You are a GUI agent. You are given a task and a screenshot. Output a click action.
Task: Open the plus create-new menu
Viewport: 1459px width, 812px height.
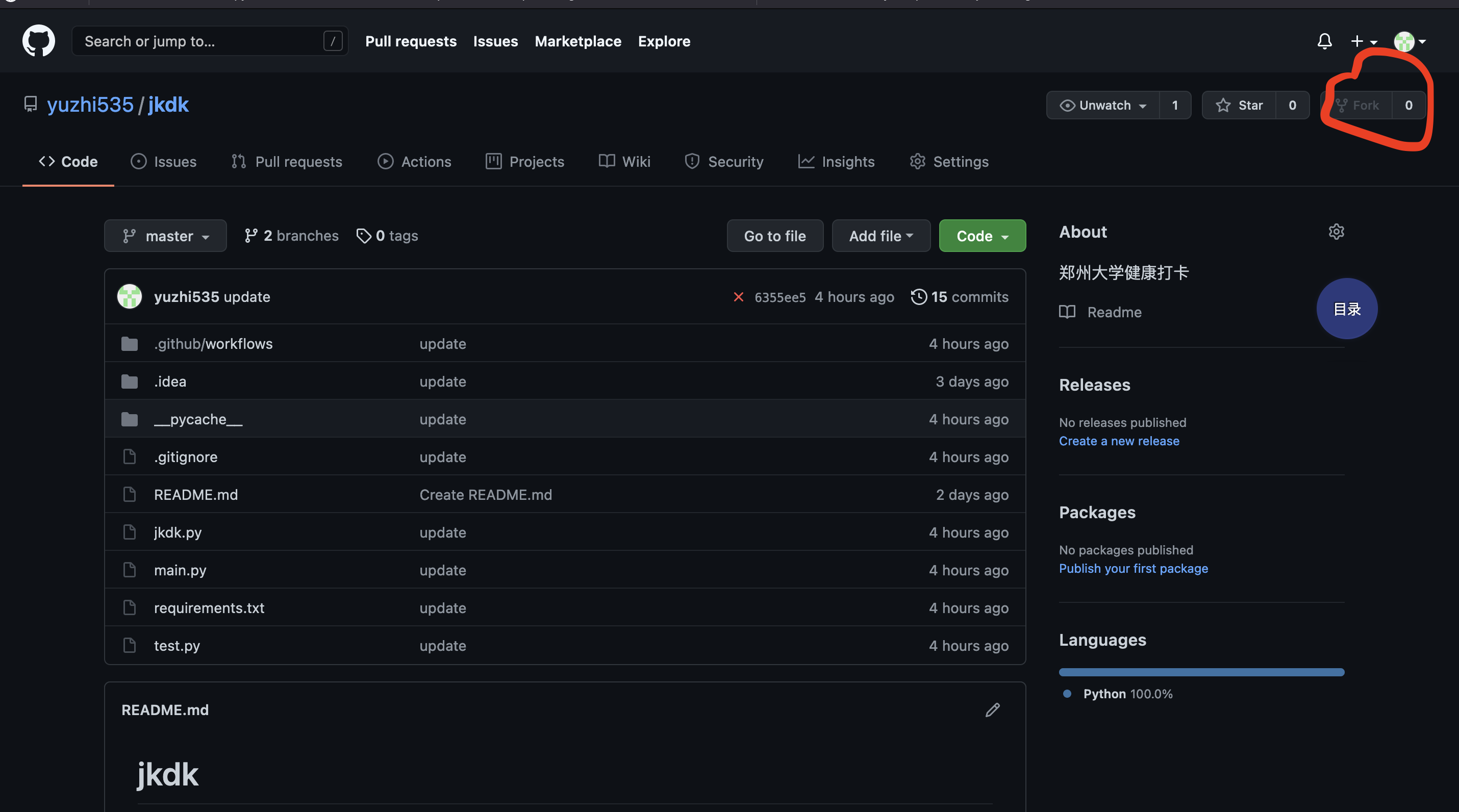(1363, 41)
